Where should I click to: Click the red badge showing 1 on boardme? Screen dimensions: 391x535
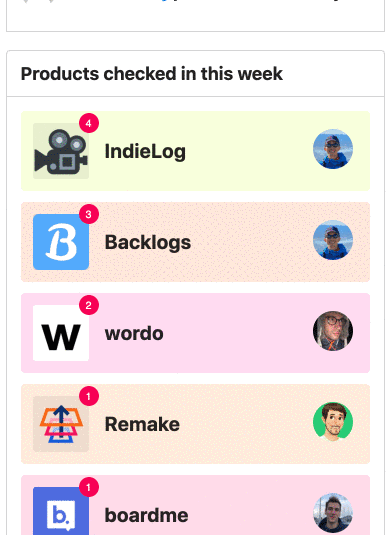pos(89,487)
